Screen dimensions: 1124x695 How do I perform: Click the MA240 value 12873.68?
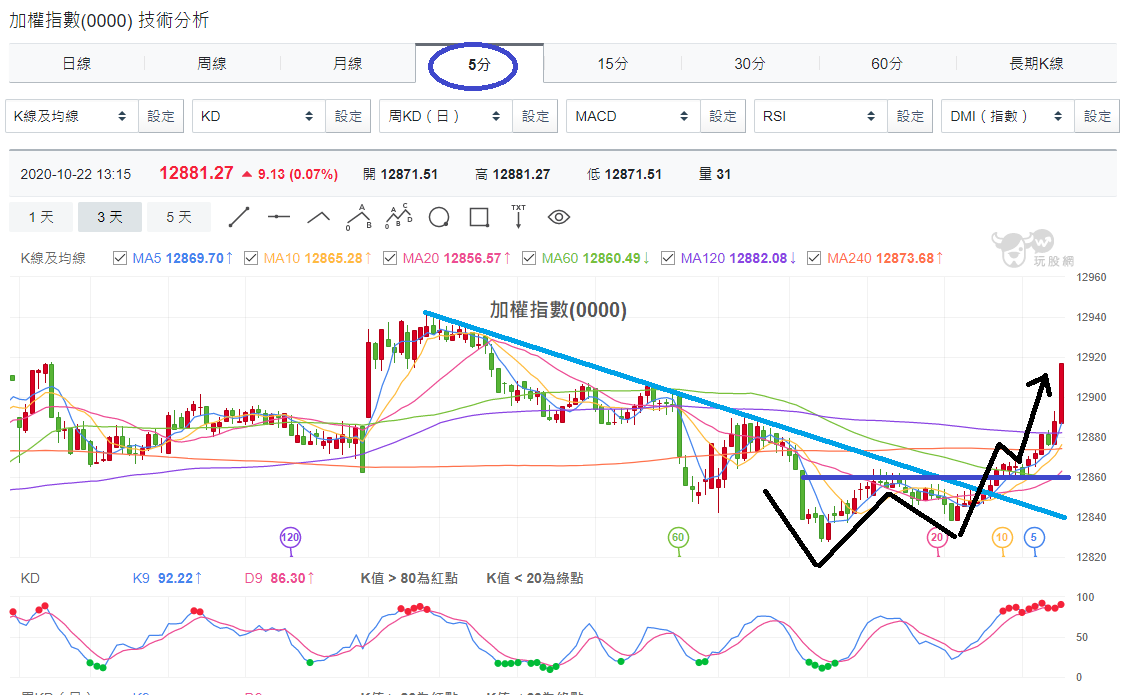point(905,258)
